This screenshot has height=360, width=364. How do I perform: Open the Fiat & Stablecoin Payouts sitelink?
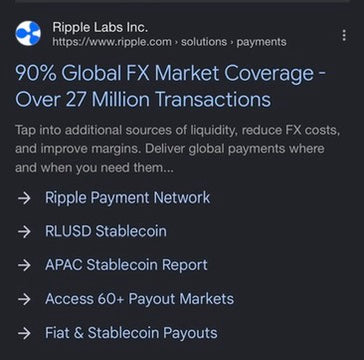click(x=131, y=333)
